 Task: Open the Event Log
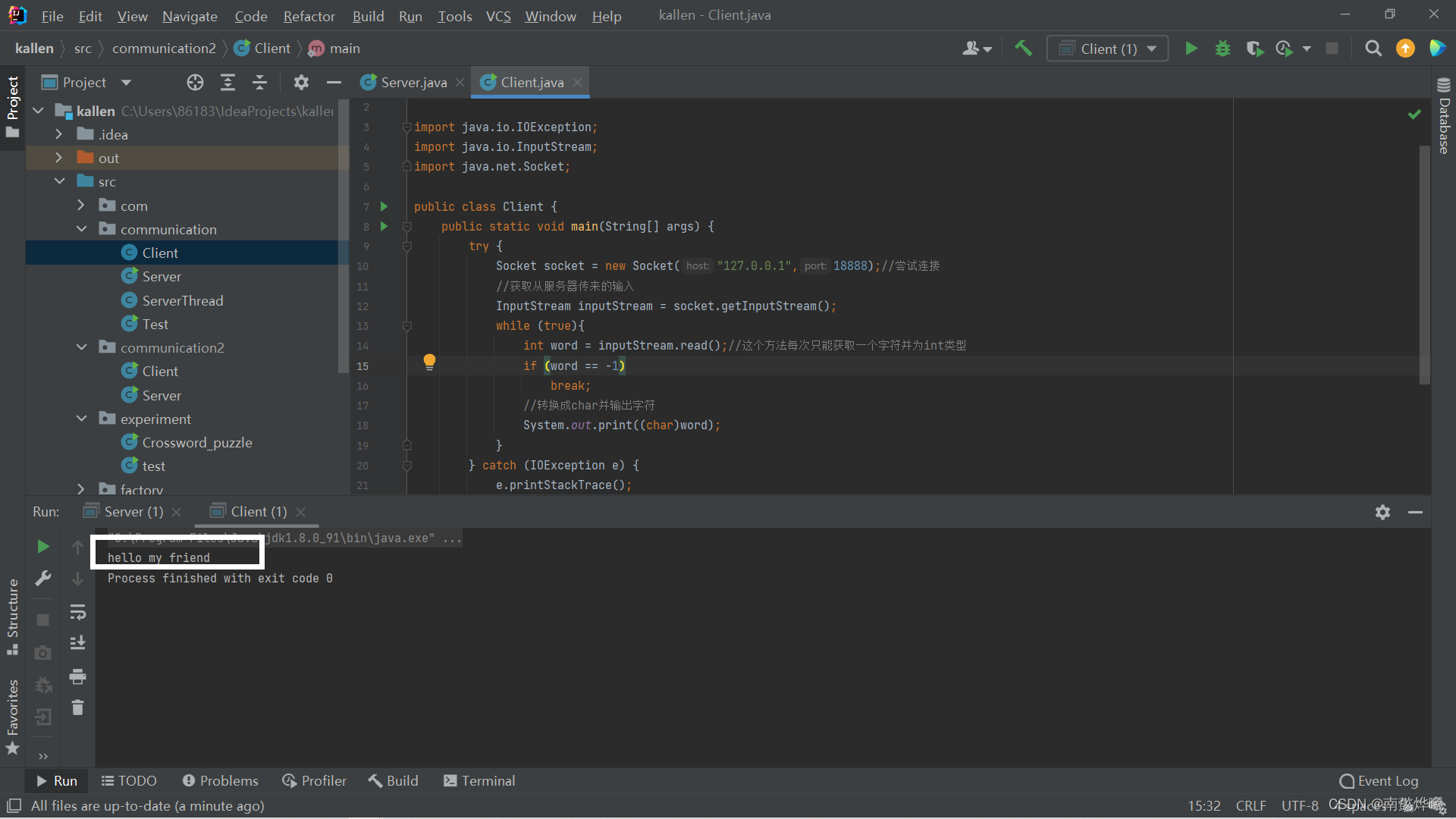1379,780
